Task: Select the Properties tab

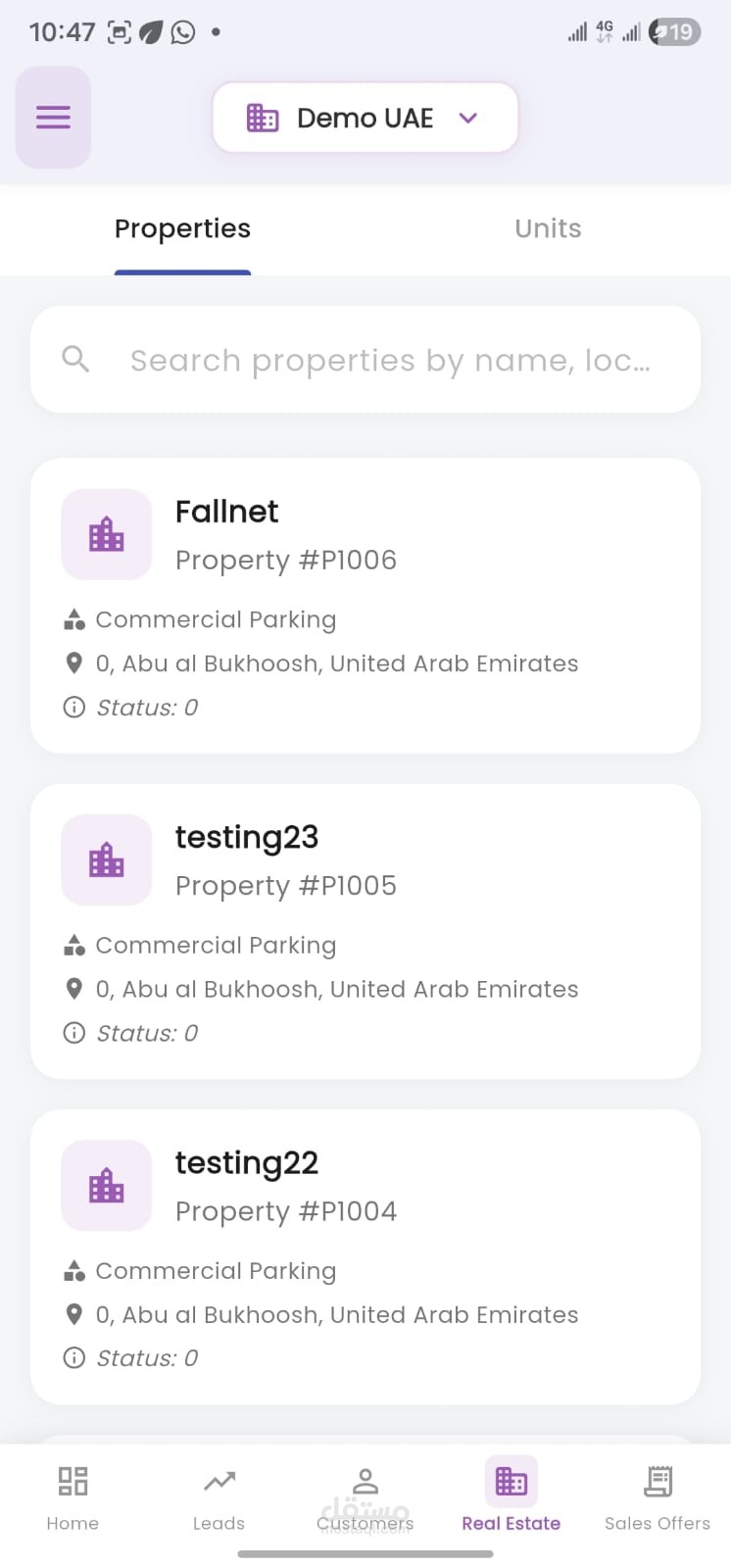Action: pos(182,229)
